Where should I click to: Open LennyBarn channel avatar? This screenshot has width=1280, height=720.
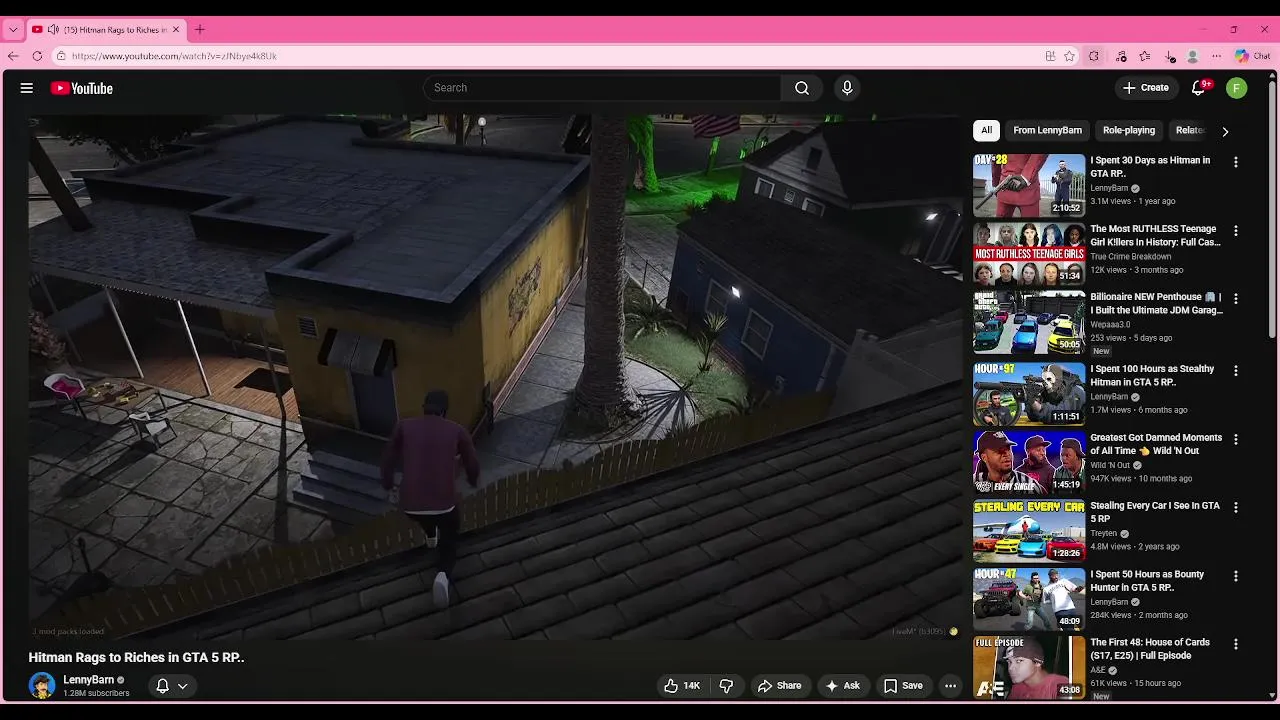click(42, 686)
